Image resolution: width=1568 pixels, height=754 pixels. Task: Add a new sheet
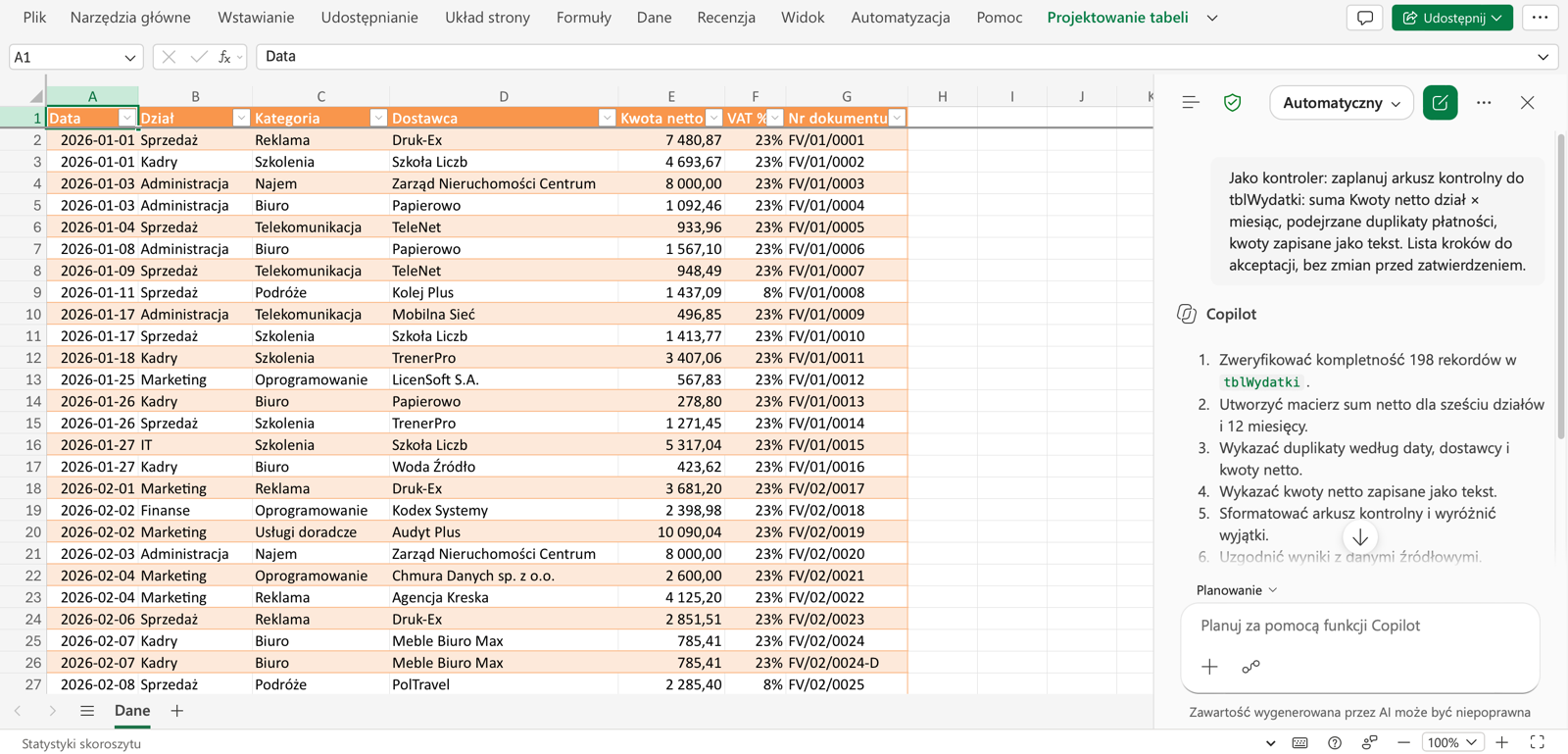pyautogui.click(x=177, y=711)
